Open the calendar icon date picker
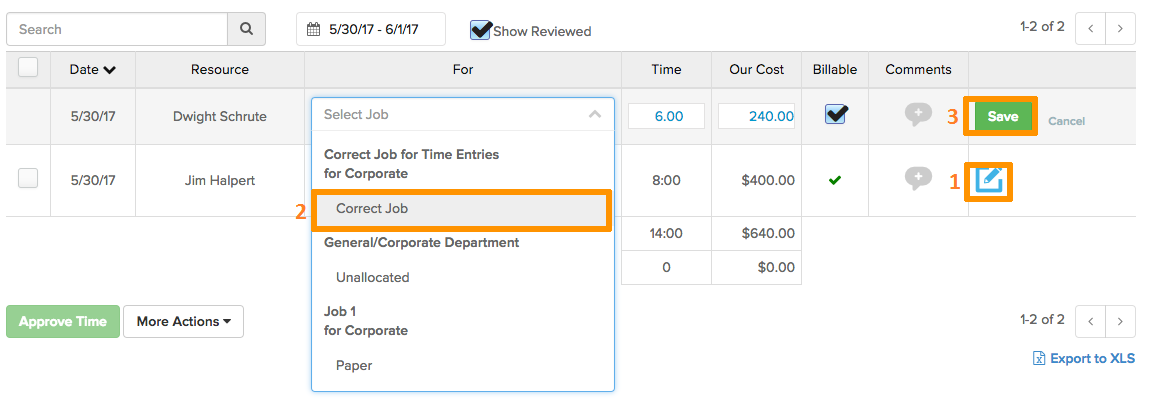 (314, 29)
